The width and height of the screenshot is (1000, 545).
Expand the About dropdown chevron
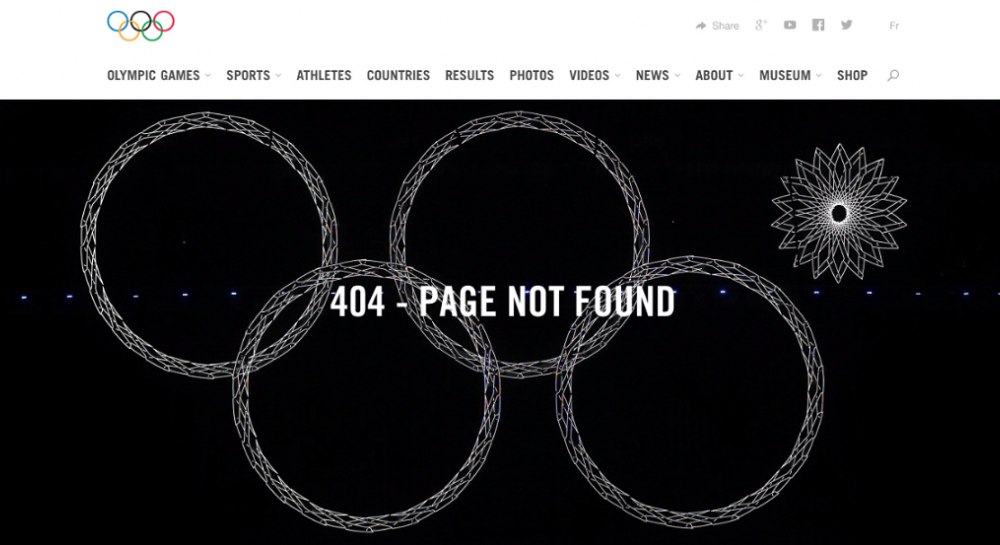[740, 75]
